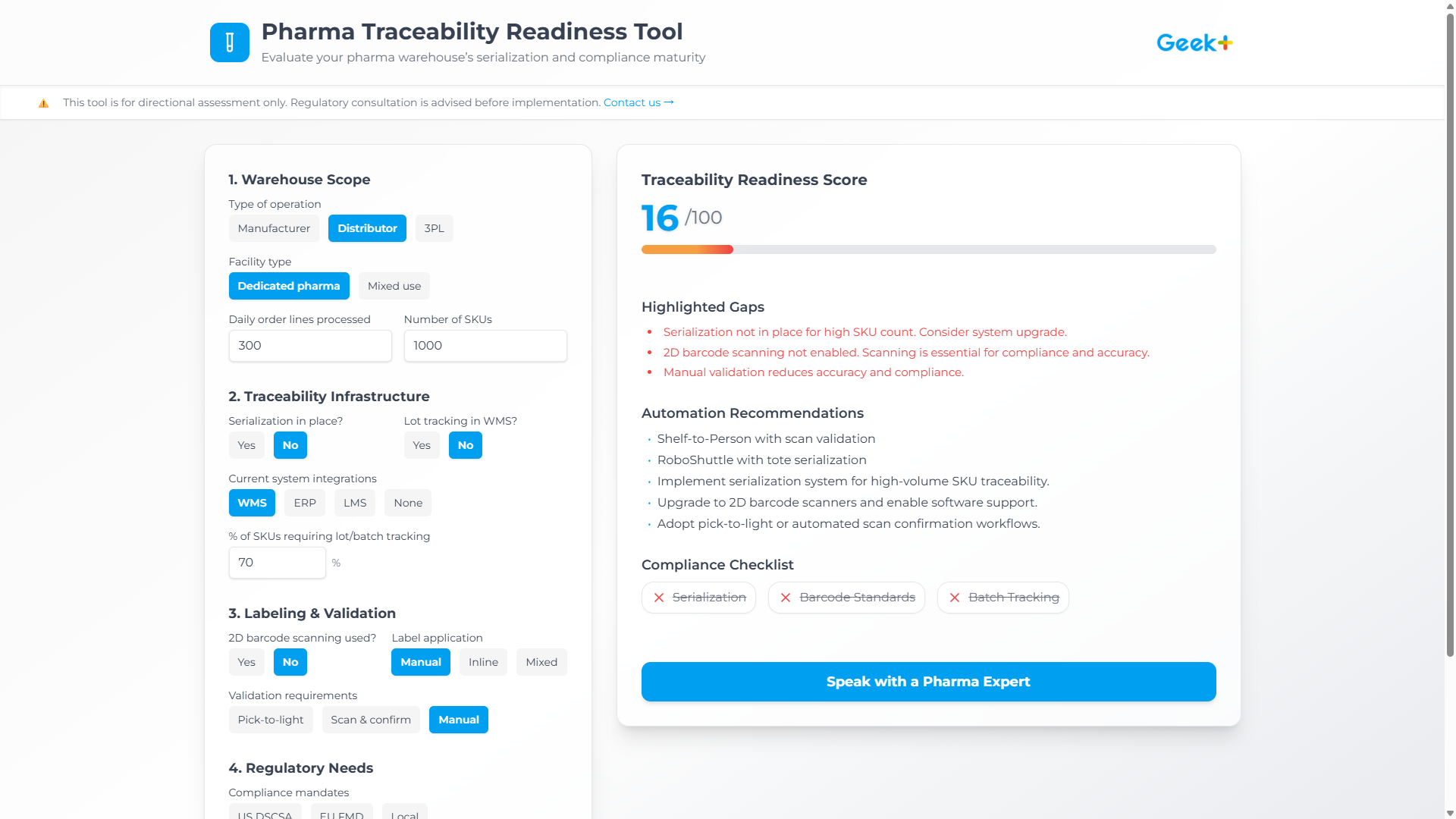The image size is (1456, 819).
Task: Turn on lot tracking in WMS
Action: pos(422,445)
